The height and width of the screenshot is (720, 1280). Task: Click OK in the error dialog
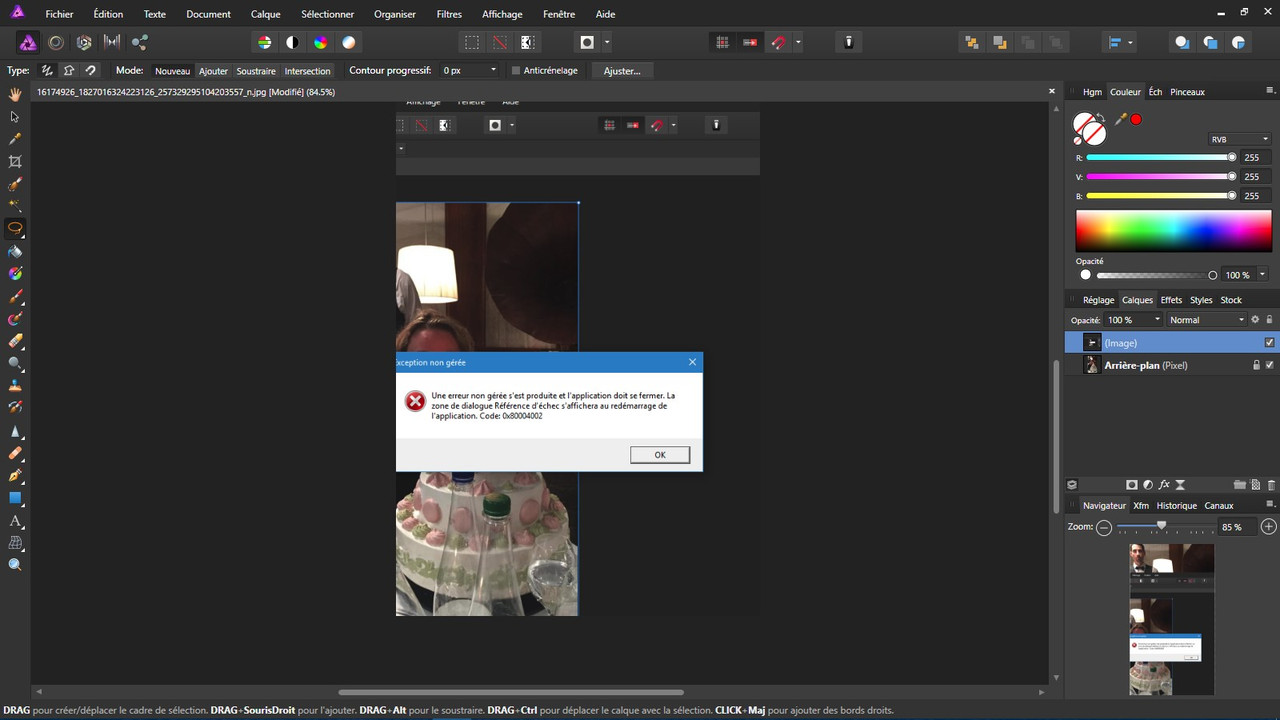point(660,455)
